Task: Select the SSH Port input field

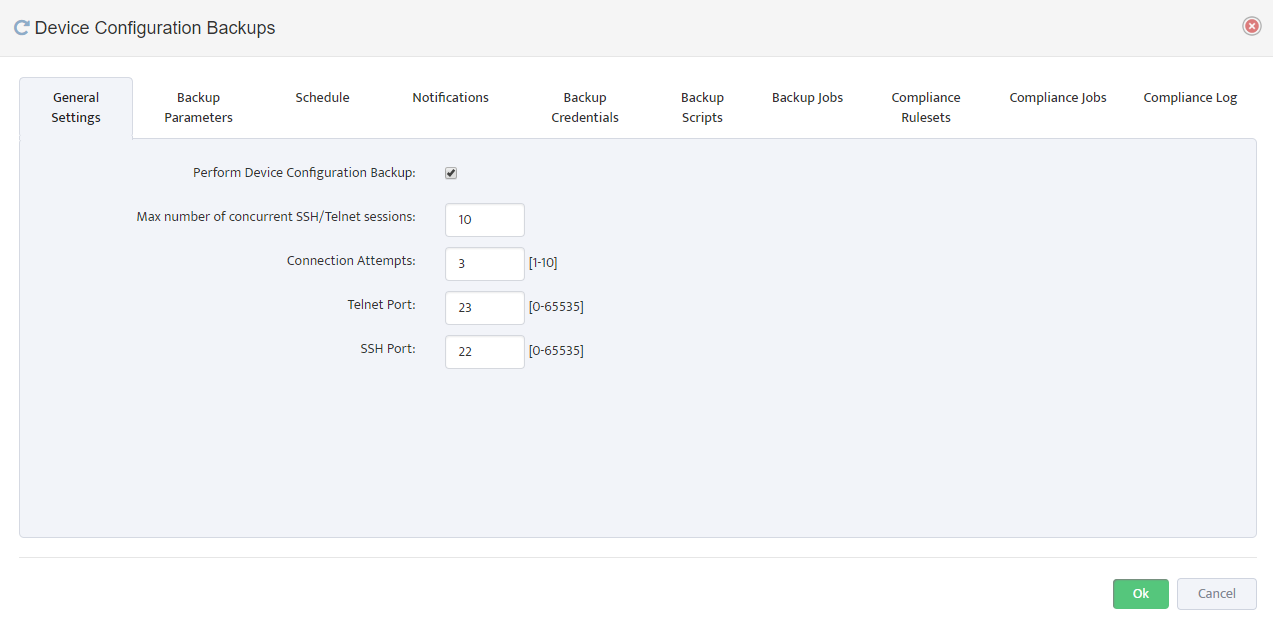Action: point(485,352)
